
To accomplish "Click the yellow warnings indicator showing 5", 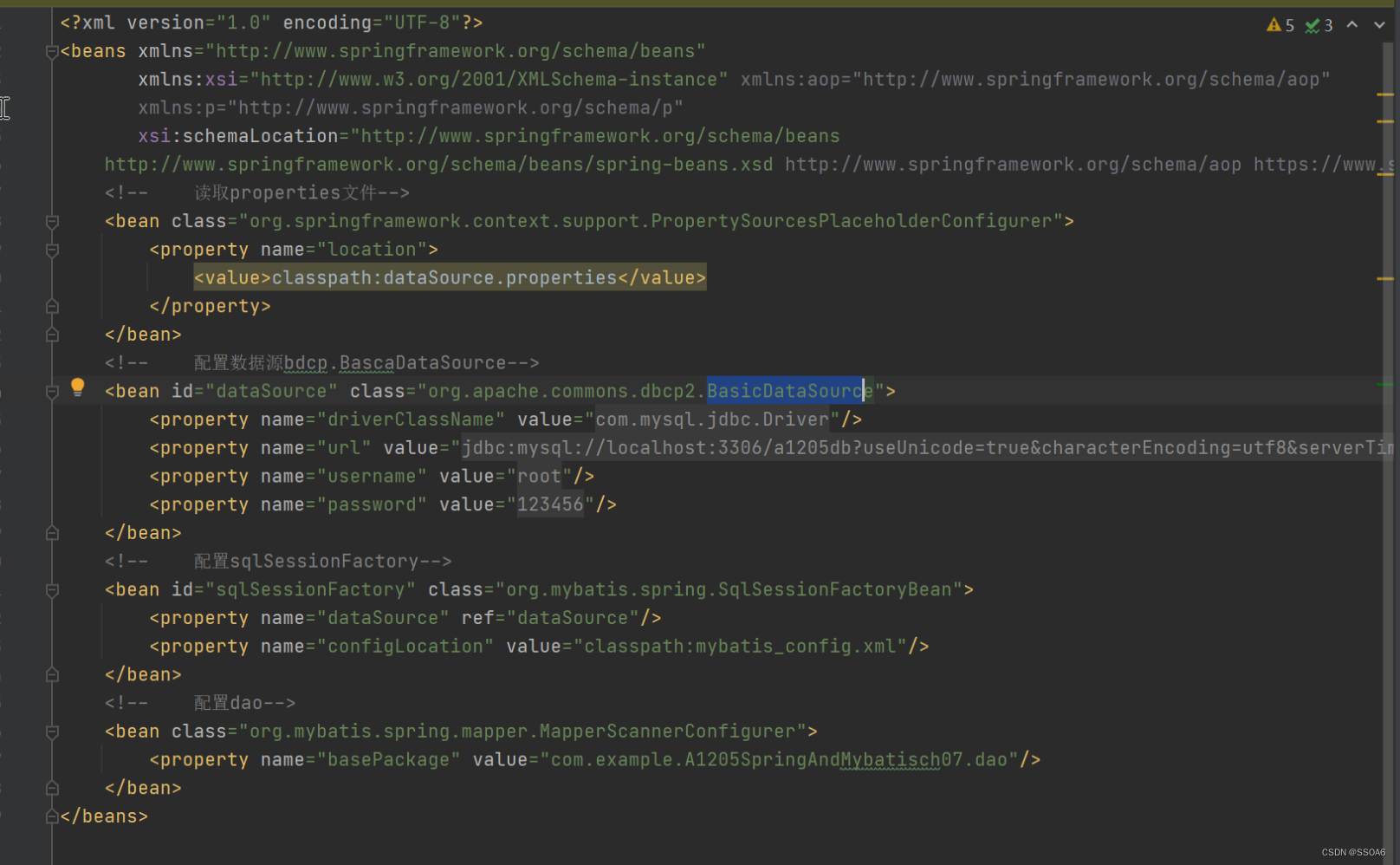I will (x=1280, y=25).
